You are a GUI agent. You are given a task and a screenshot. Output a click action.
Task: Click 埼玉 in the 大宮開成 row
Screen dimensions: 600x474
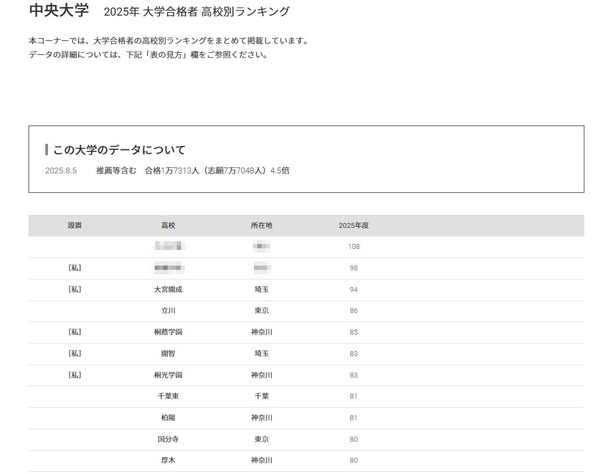pyautogui.click(x=262, y=290)
